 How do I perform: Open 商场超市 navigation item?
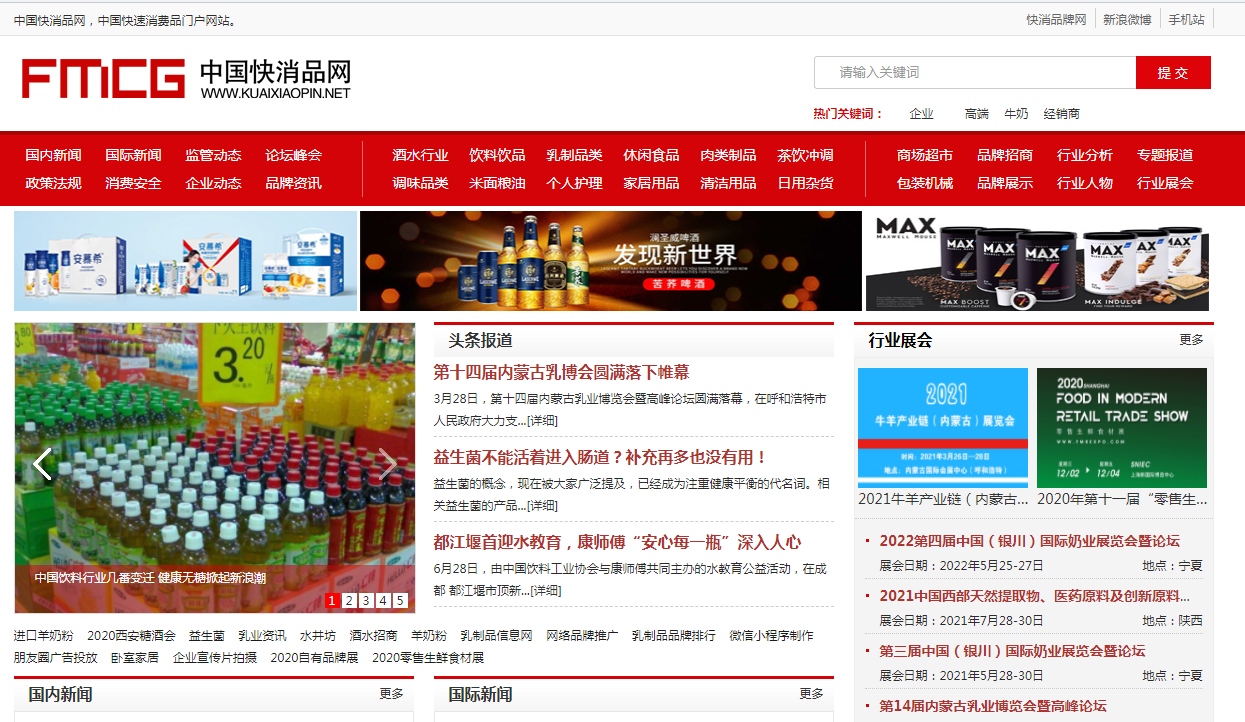[925, 155]
